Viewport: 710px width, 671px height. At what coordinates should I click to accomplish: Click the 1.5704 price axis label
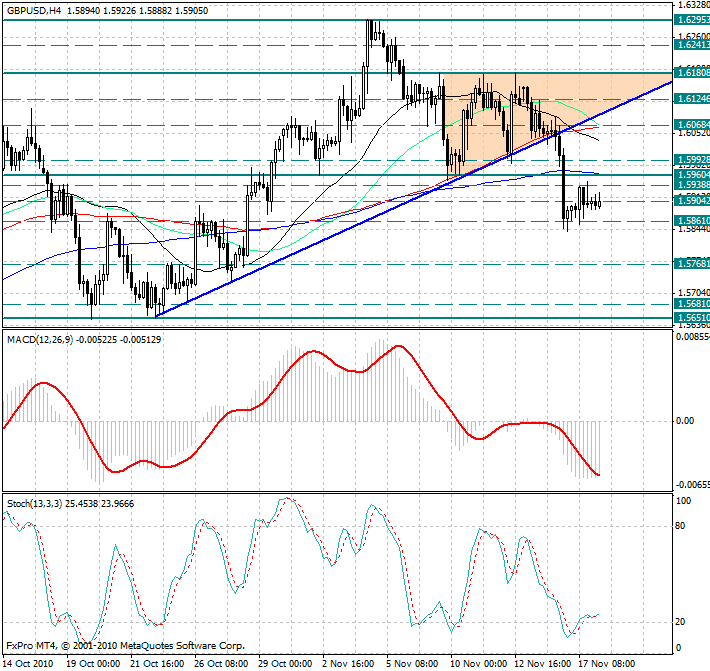point(693,292)
